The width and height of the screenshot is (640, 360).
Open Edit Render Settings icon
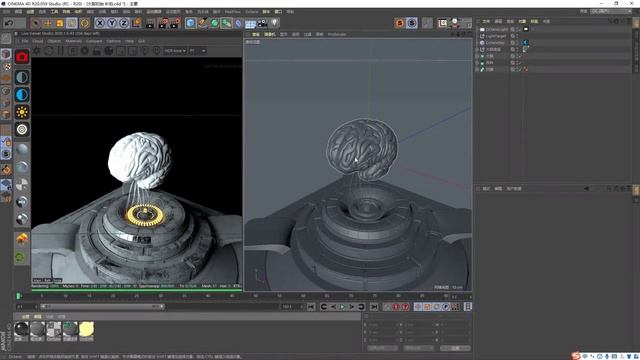pyautogui.click(x=175, y=23)
